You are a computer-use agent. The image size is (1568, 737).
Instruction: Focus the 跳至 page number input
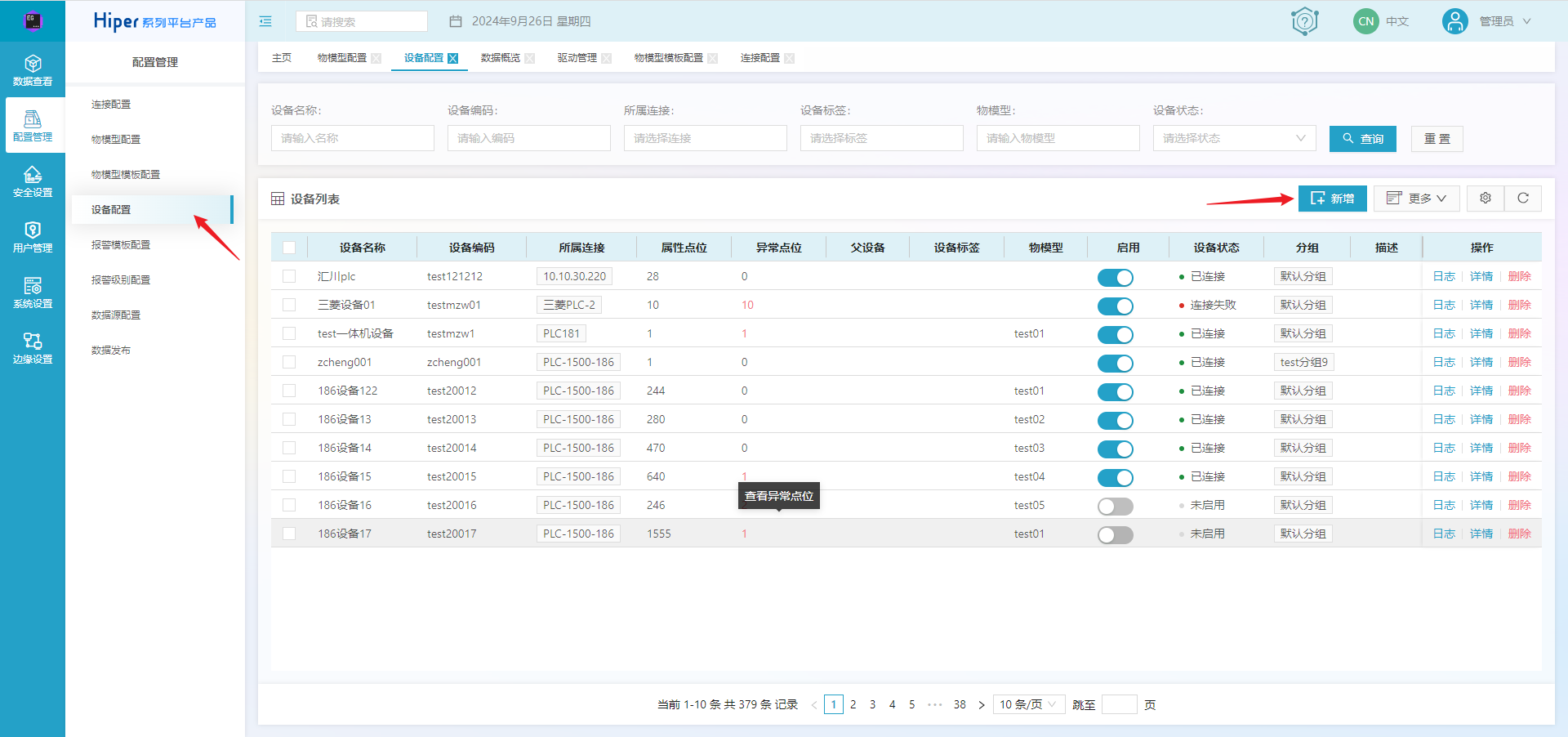click(1120, 704)
